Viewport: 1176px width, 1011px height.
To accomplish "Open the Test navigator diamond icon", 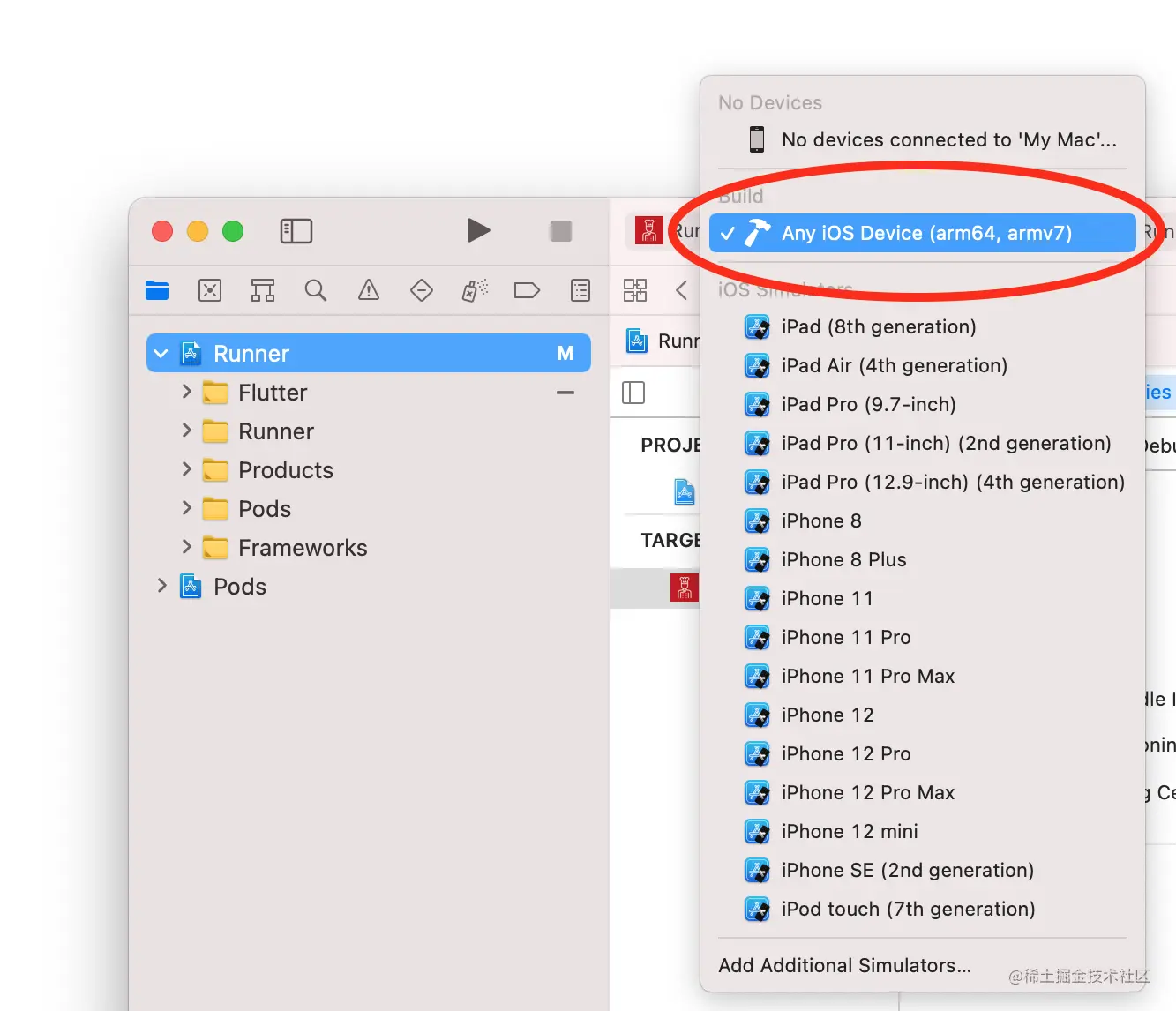I will 422,290.
